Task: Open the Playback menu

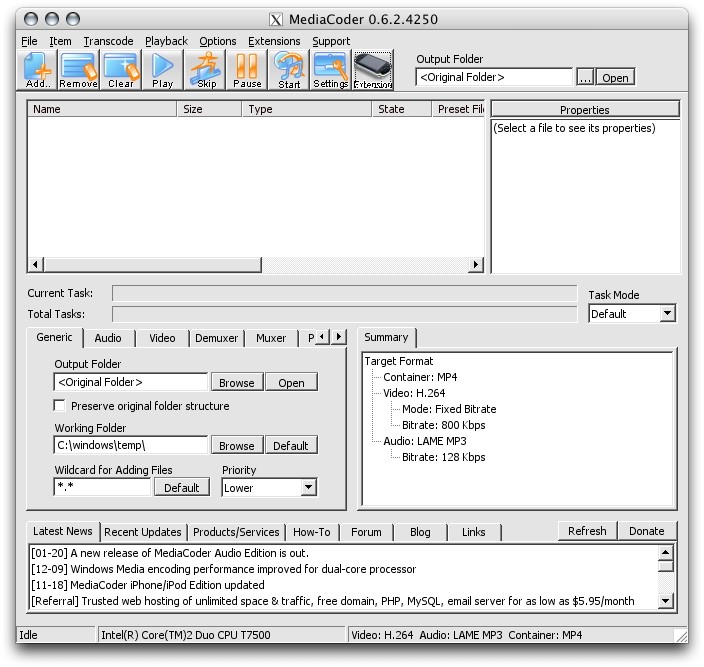Action: tap(166, 41)
